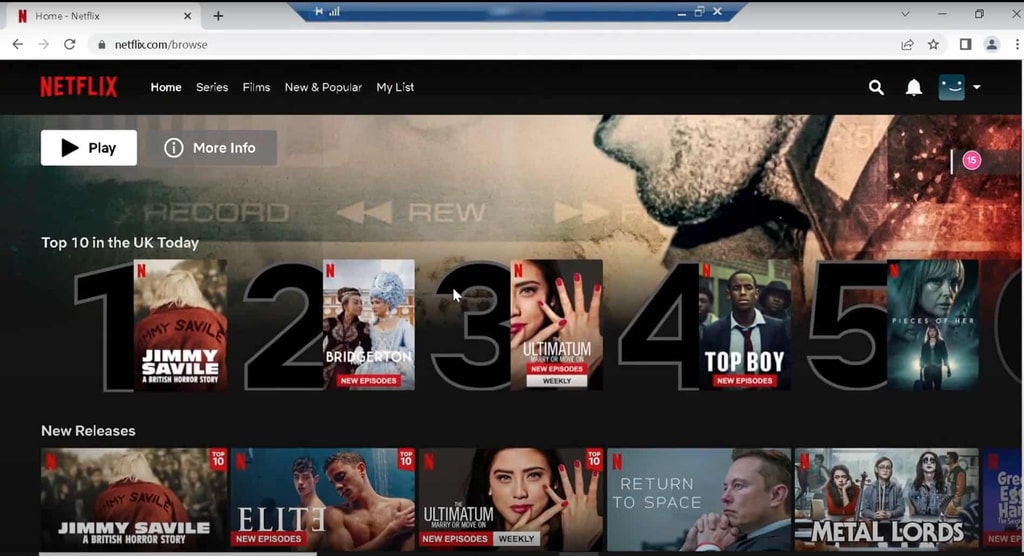The width and height of the screenshot is (1024, 556).
Task: Open Jimmy Savile in New Releases
Action: click(134, 499)
